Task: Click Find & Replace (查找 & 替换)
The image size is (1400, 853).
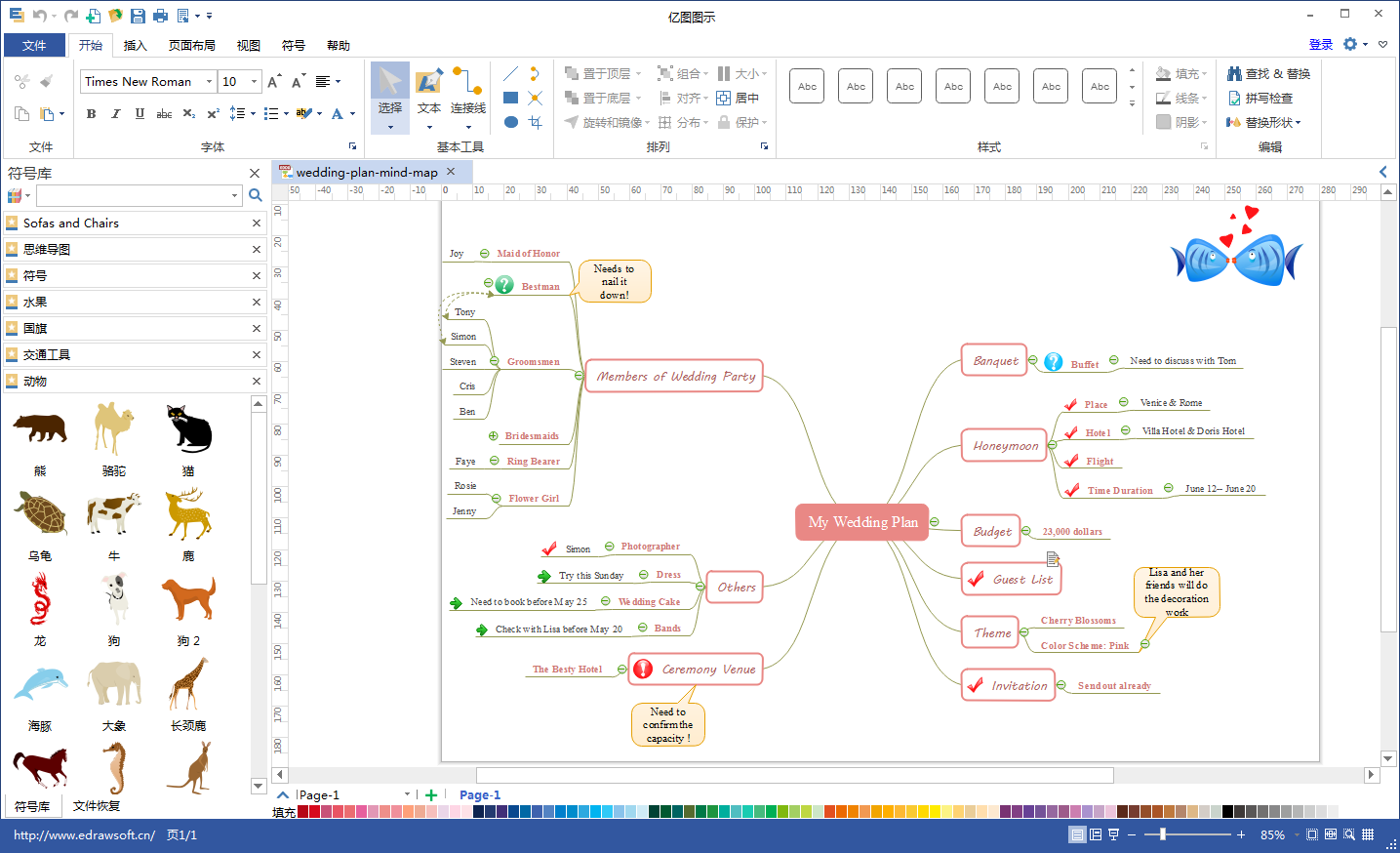Action: coord(1268,73)
